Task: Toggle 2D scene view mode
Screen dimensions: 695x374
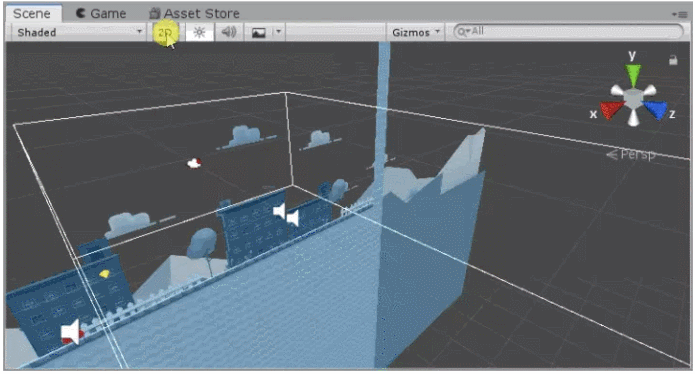Action: (x=165, y=32)
